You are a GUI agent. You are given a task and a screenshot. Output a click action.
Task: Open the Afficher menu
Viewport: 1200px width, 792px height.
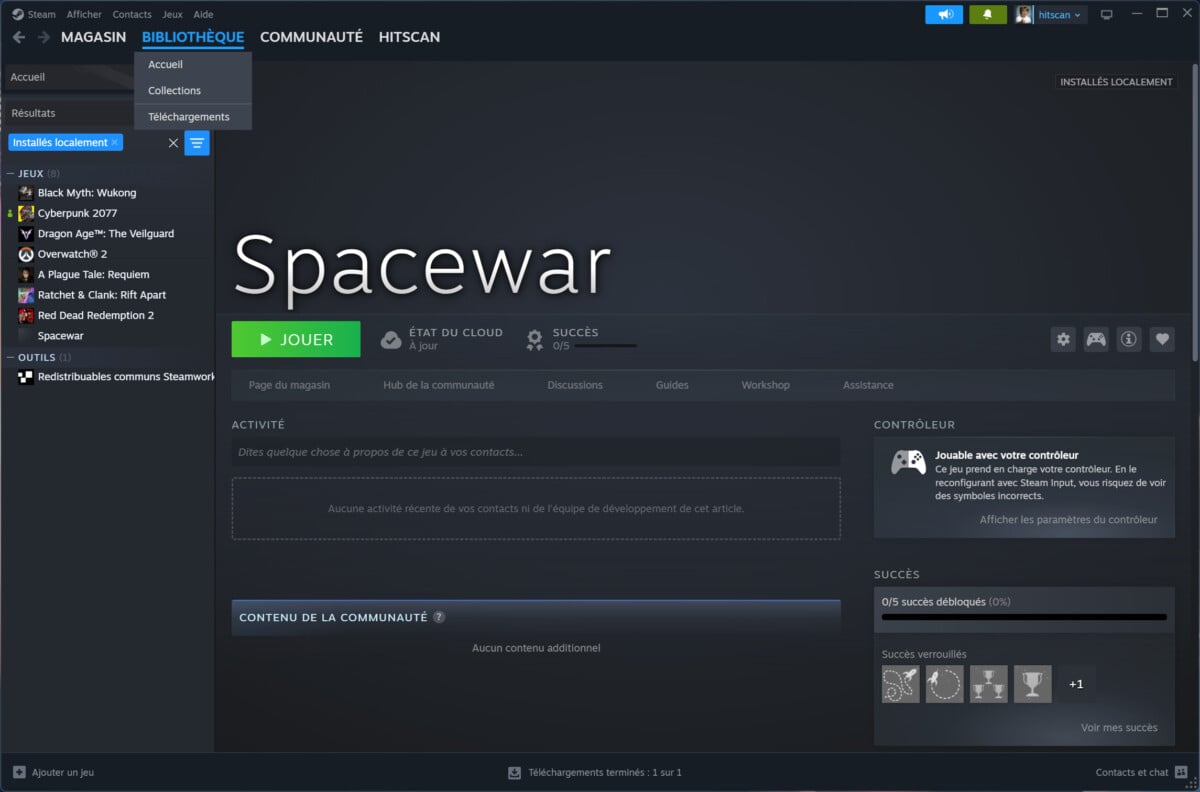[84, 15]
